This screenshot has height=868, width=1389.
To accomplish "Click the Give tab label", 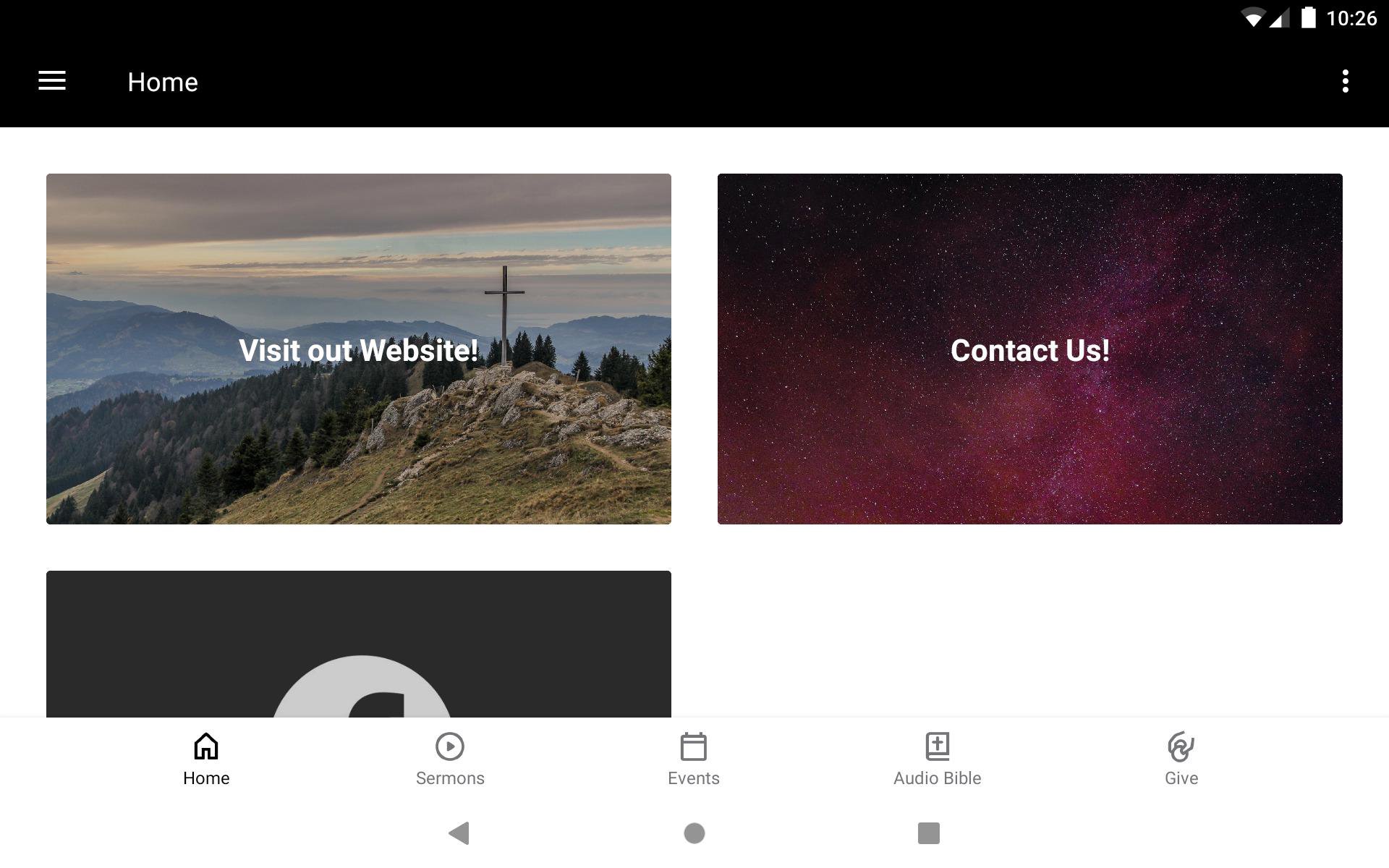I will [1181, 778].
